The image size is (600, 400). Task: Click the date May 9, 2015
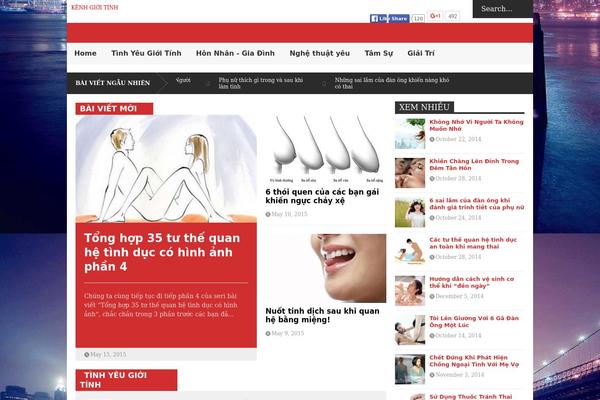[x=287, y=333]
